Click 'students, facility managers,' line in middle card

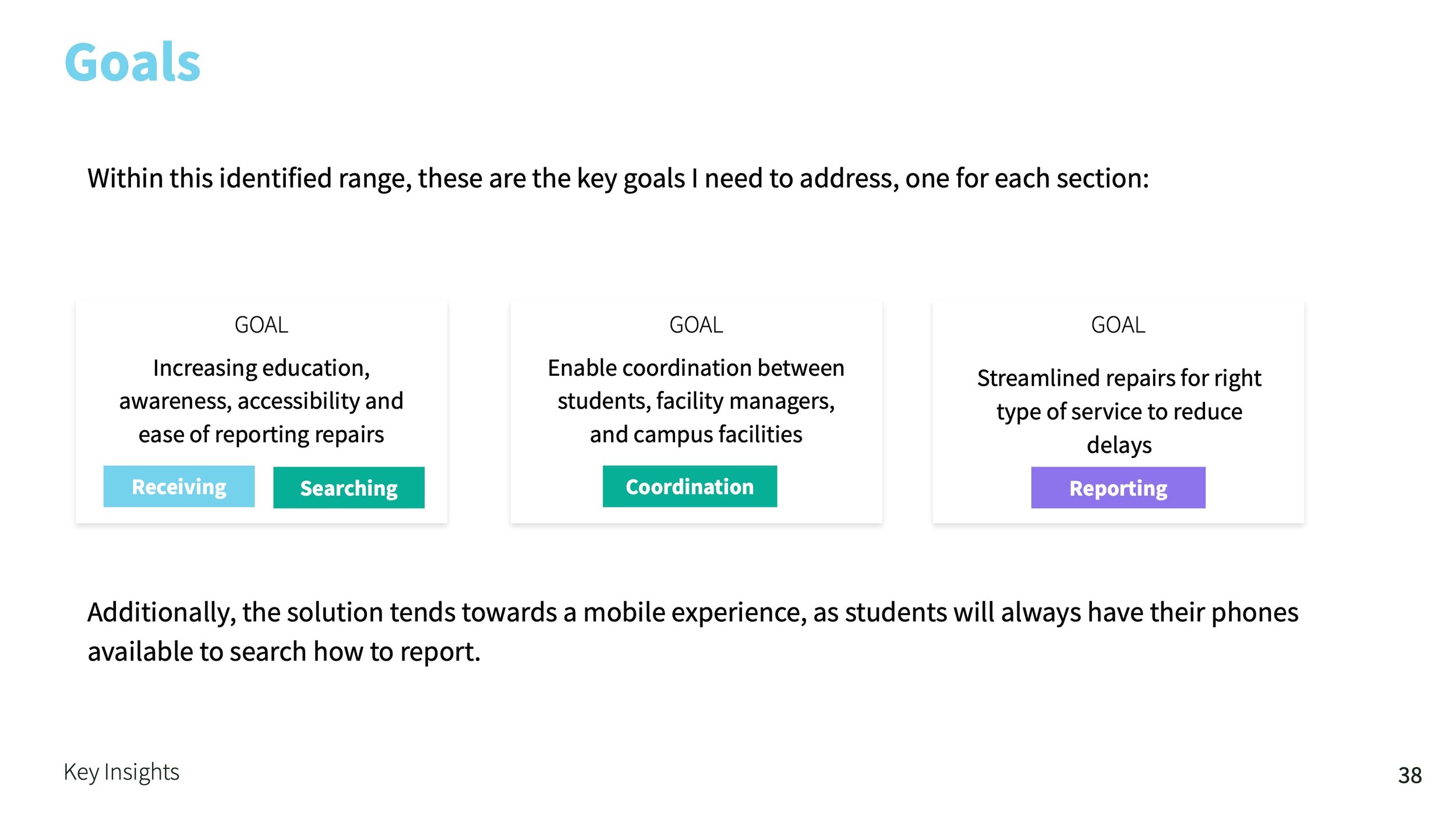(x=696, y=402)
